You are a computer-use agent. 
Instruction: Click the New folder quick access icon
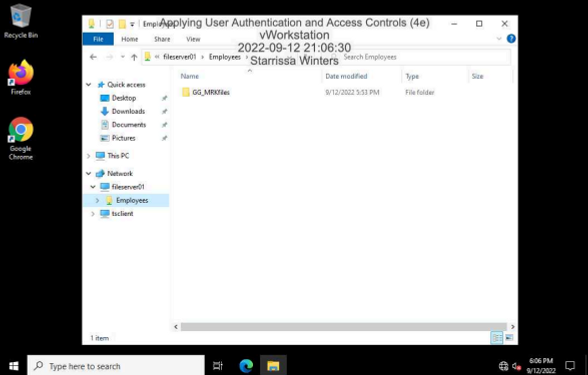122,24
